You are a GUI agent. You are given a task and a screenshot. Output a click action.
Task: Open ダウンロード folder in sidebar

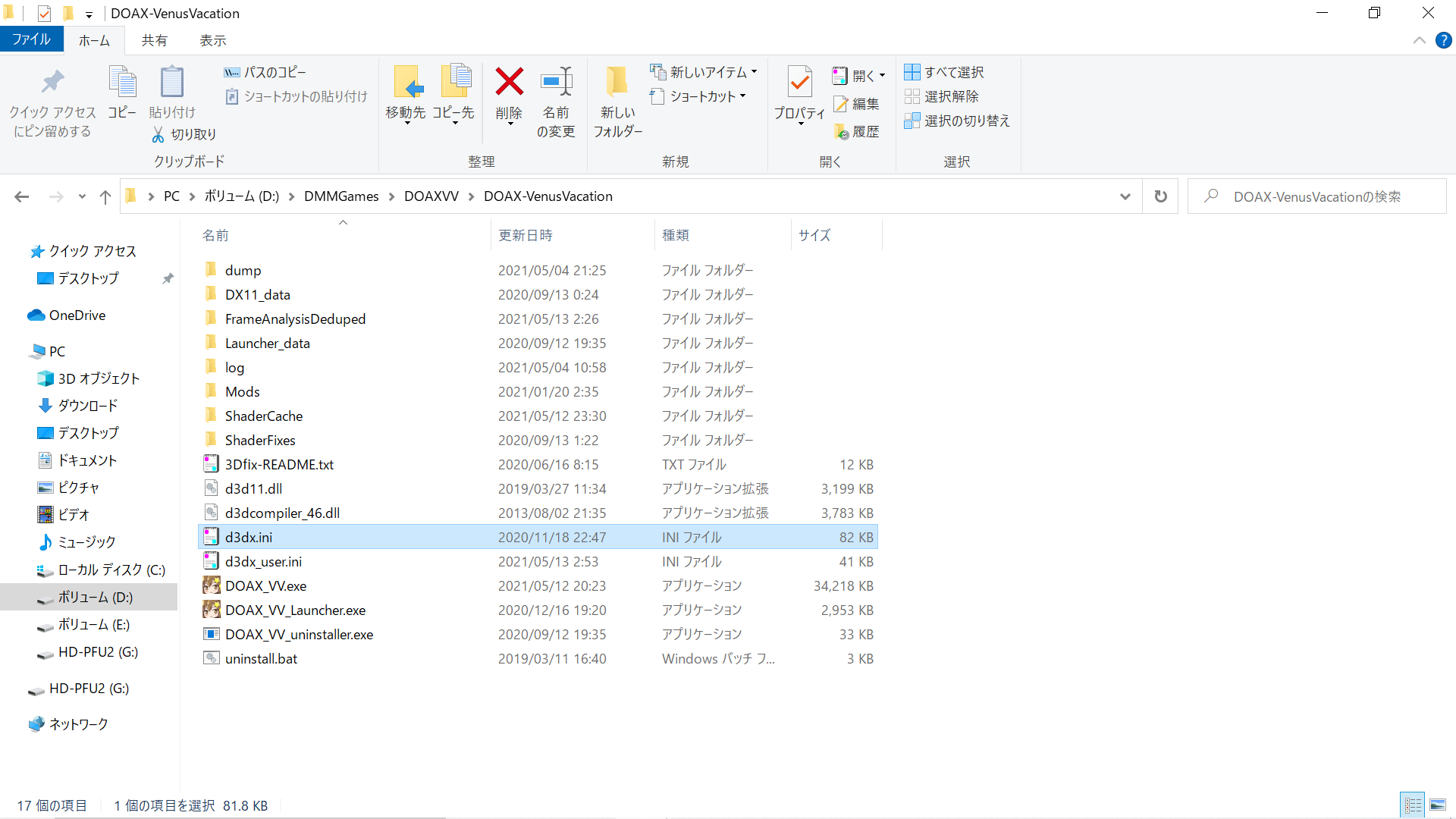(78, 406)
